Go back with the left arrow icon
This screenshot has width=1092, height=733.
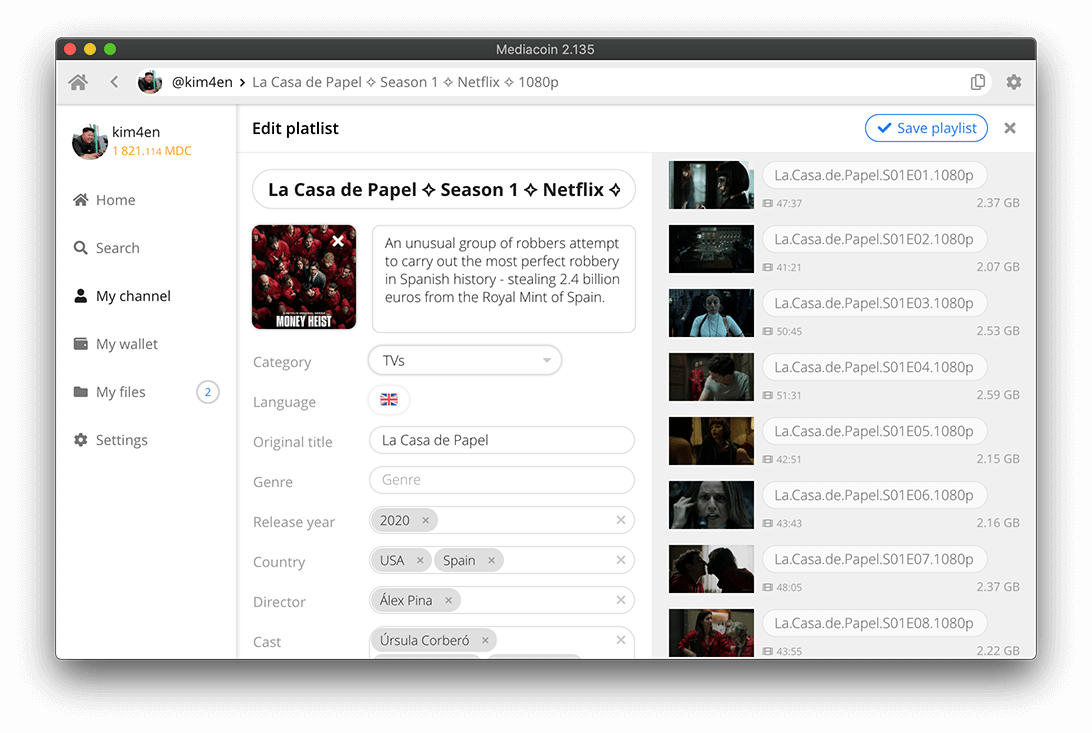coord(114,82)
